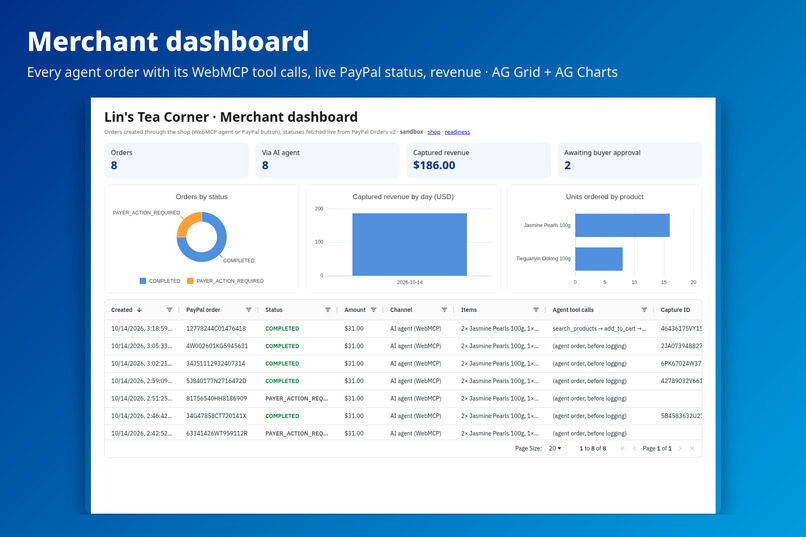Open the shop link
This screenshot has height=537, width=806.
pos(434,132)
